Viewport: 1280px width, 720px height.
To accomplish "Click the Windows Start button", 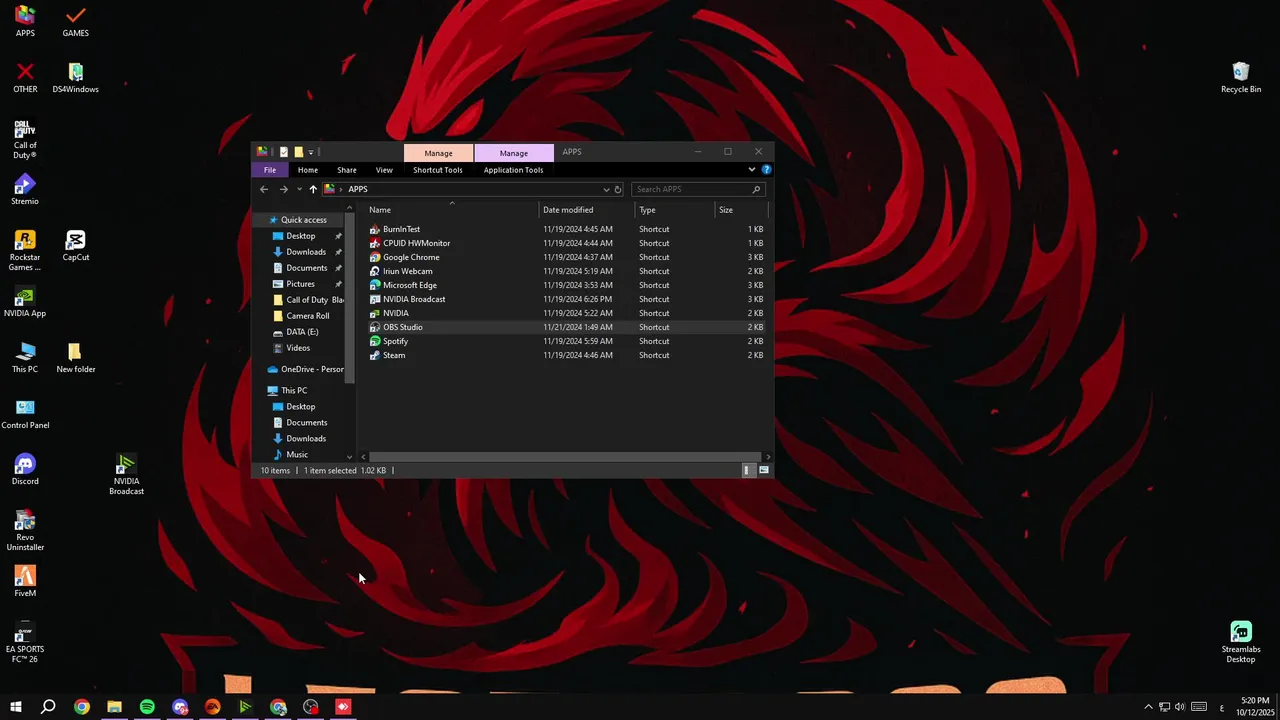I will pos(16,707).
